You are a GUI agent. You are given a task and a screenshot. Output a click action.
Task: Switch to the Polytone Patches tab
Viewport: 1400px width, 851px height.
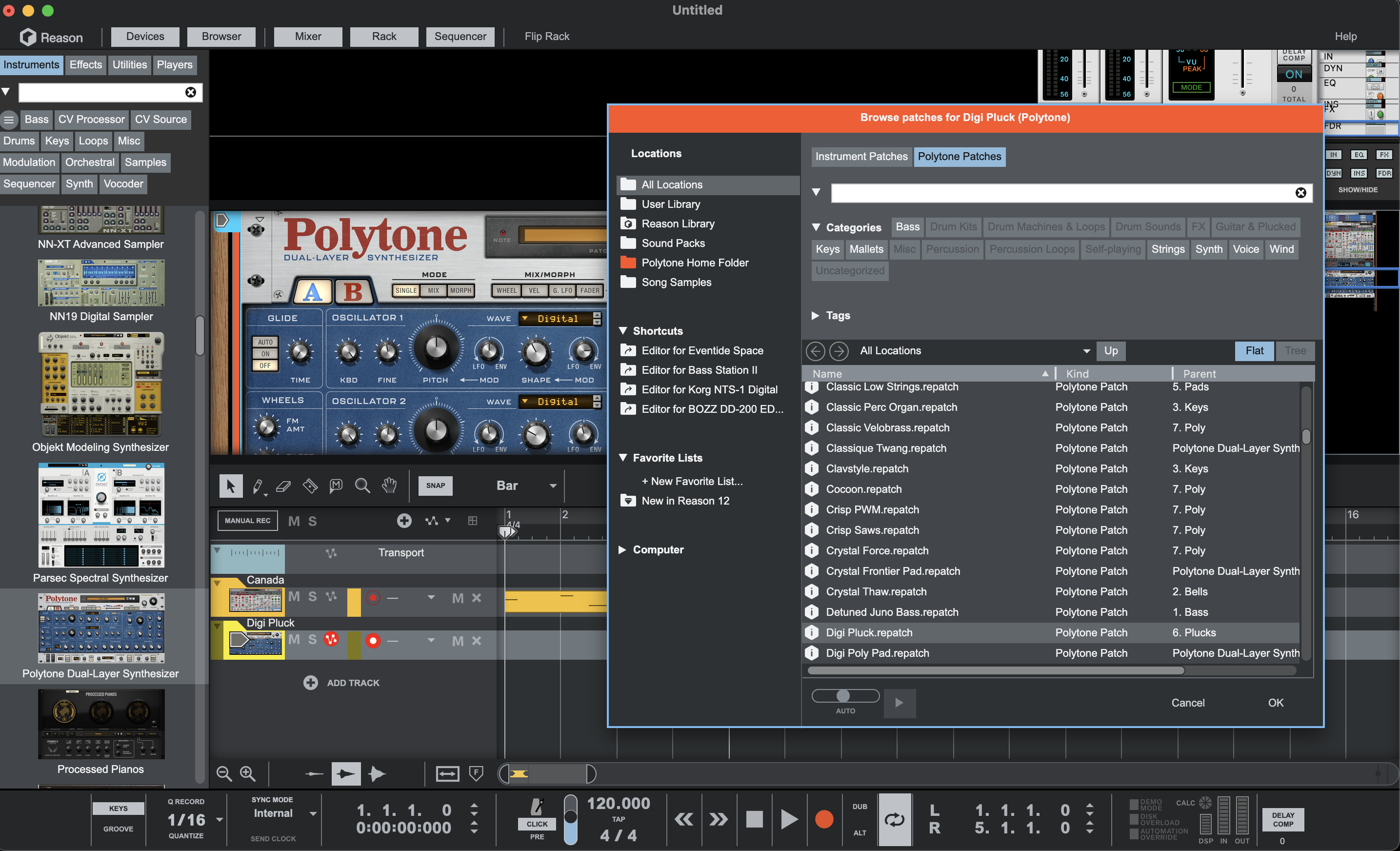tap(959, 156)
